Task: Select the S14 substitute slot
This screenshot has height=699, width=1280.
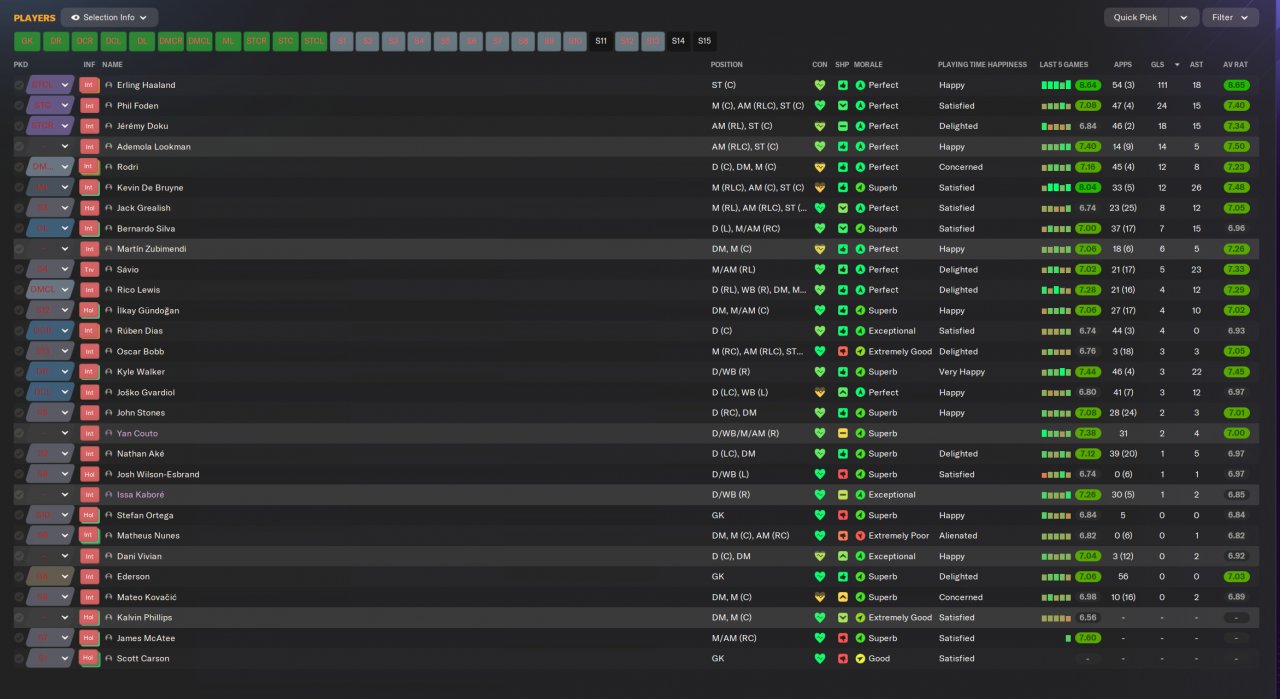Action: 678,41
